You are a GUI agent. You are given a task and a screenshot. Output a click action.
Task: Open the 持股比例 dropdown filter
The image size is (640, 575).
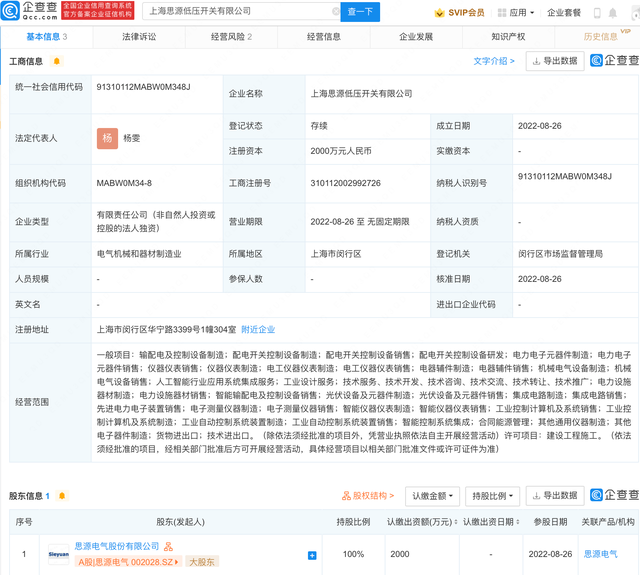[492, 496]
